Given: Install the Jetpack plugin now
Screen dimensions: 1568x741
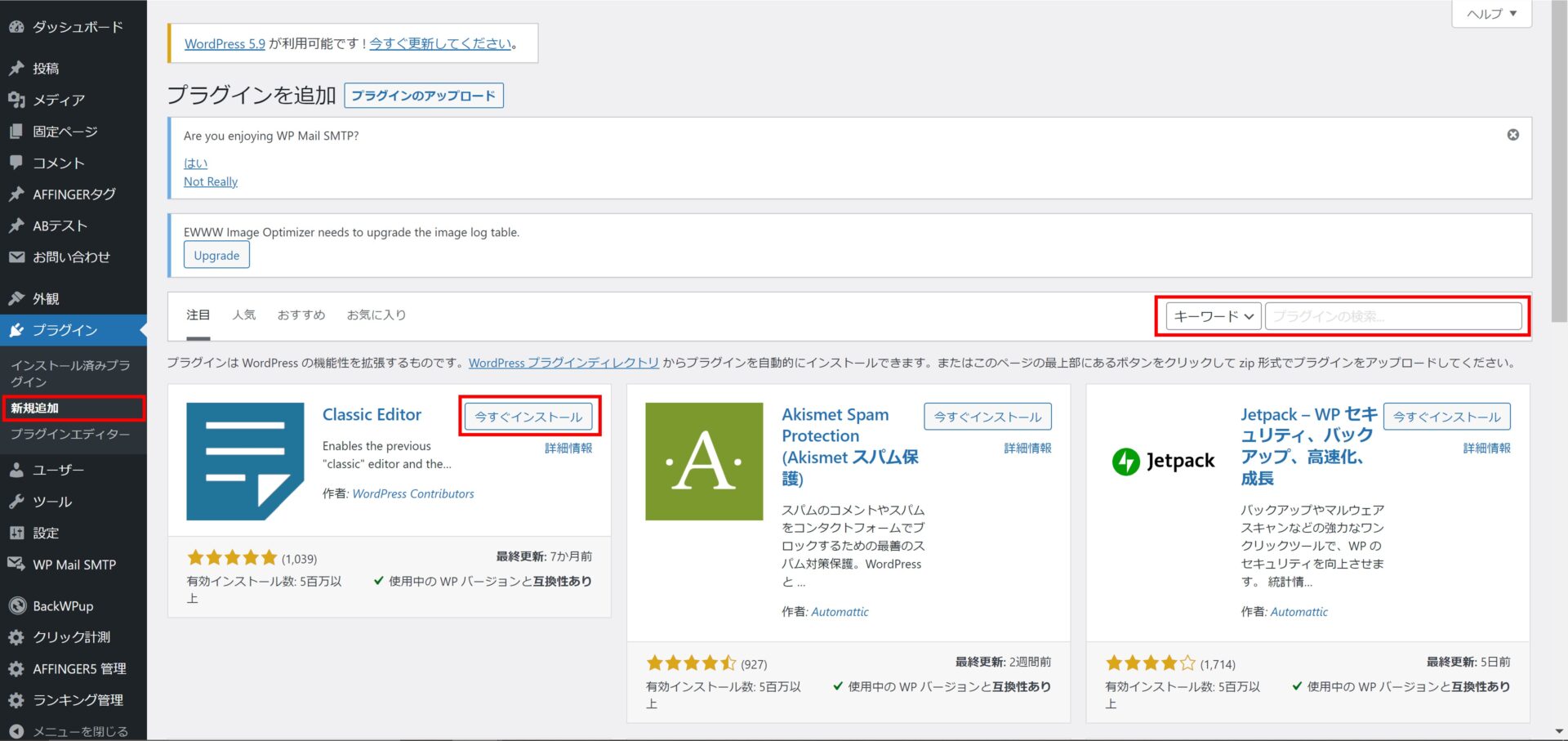Looking at the screenshot, I should (1446, 417).
